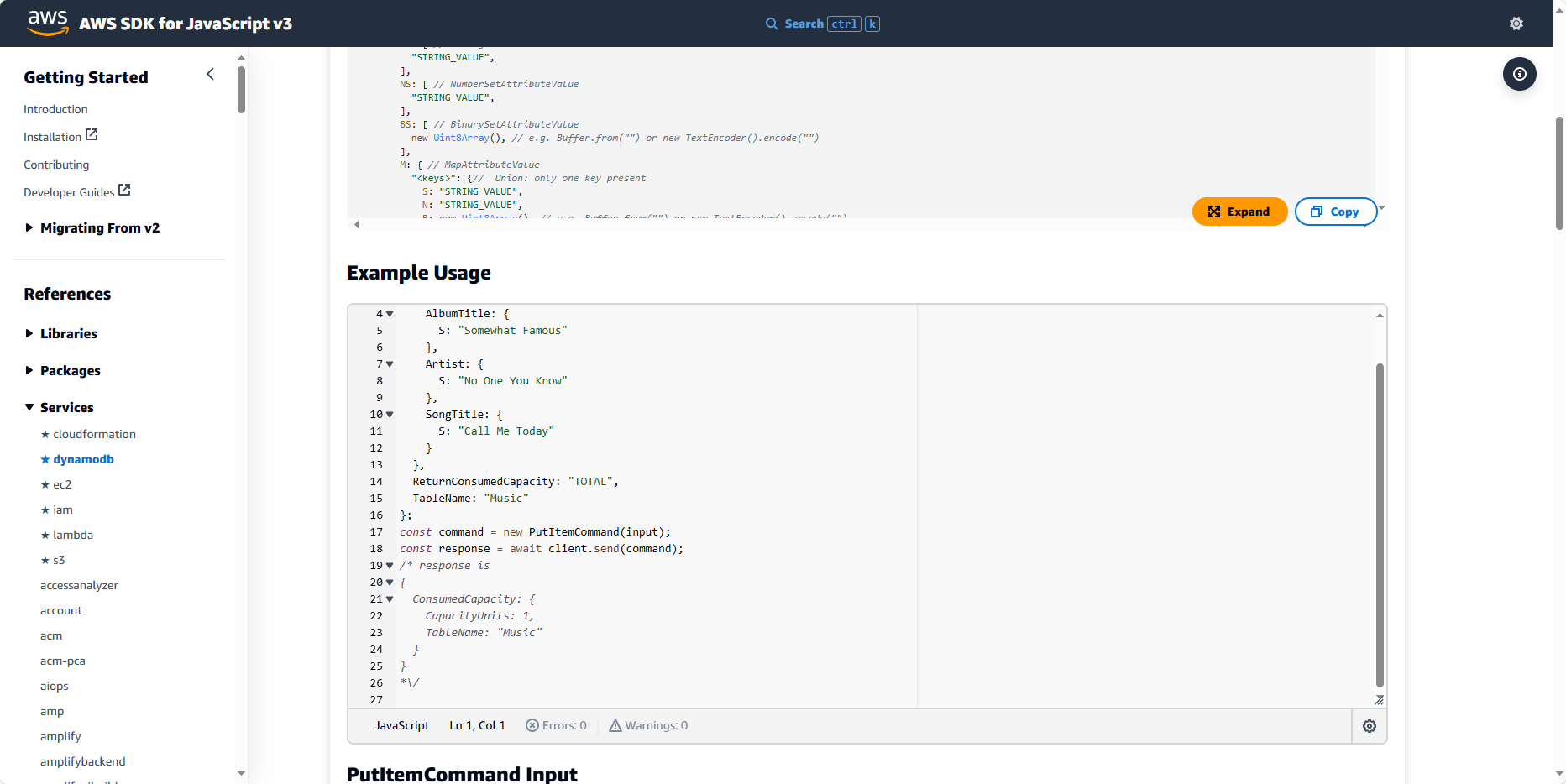Fold the AlbumTitle block at line 4
The height and width of the screenshot is (784, 1566).
(390, 314)
